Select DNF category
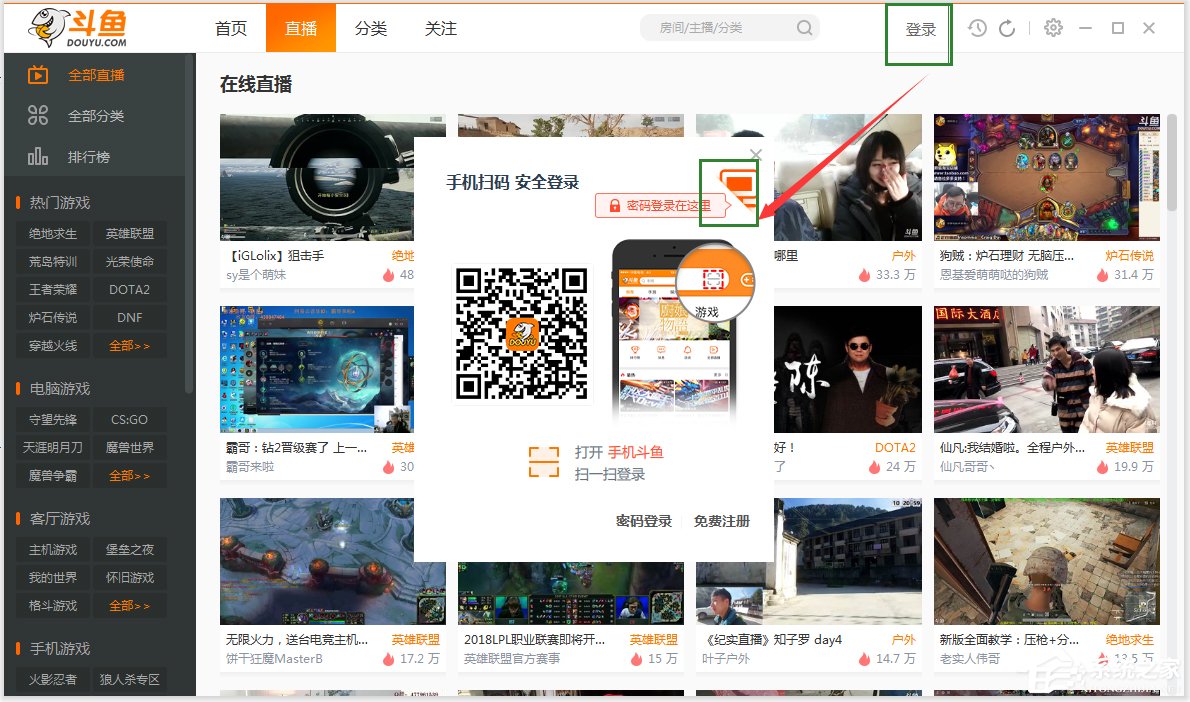This screenshot has height=702, width=1190. tap(130, 317)
